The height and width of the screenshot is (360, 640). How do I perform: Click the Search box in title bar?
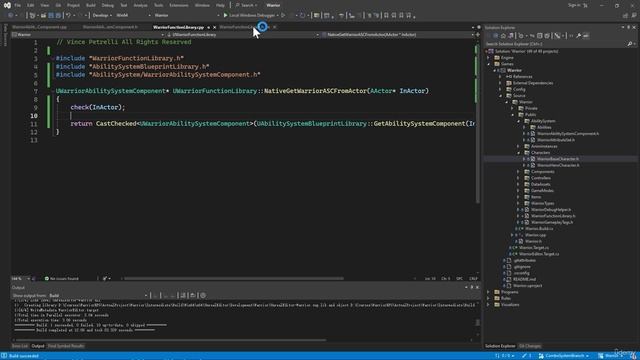(246, 5)
